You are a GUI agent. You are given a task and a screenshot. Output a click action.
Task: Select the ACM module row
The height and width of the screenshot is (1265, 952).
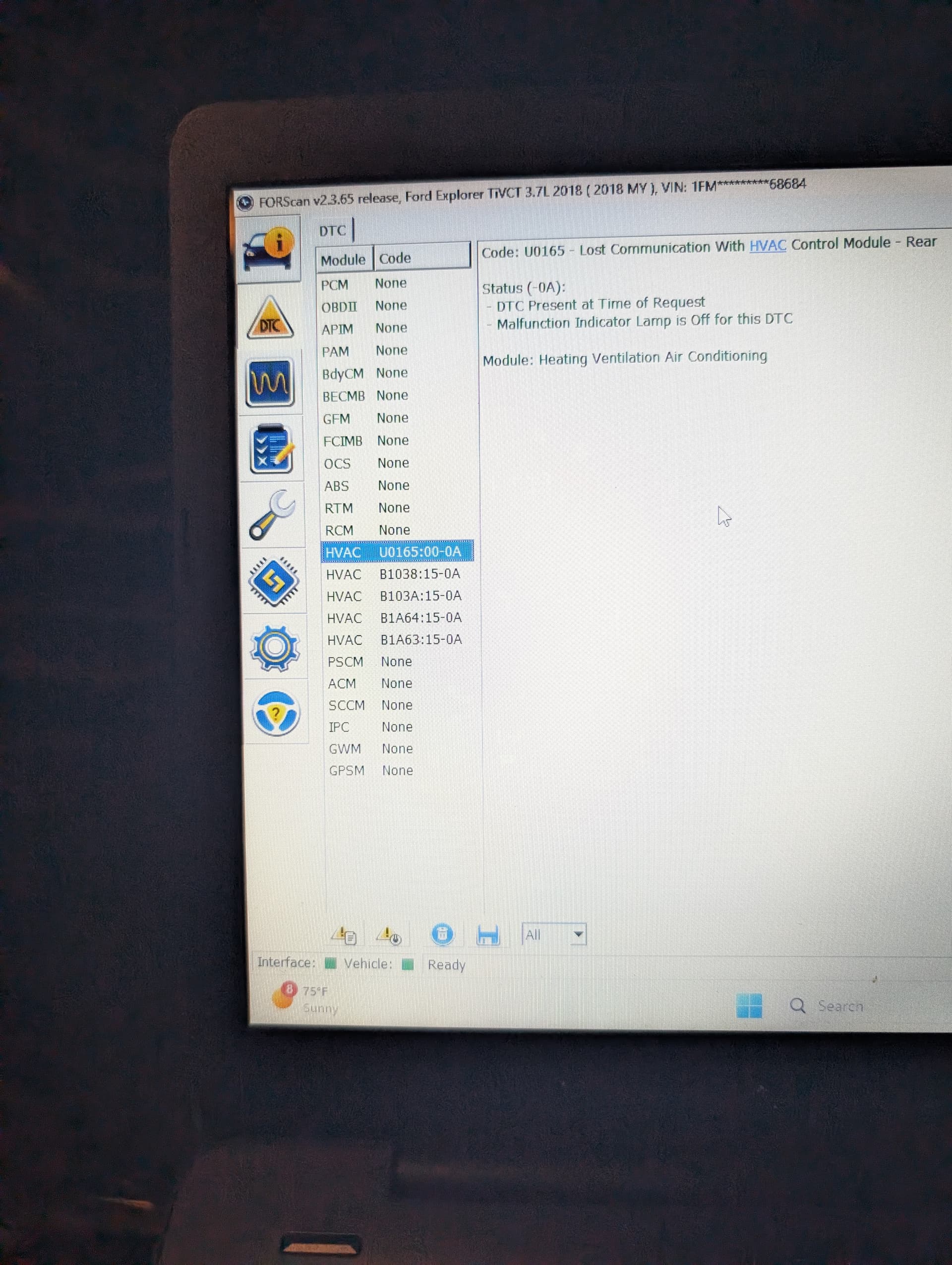[x=400, y=683]
